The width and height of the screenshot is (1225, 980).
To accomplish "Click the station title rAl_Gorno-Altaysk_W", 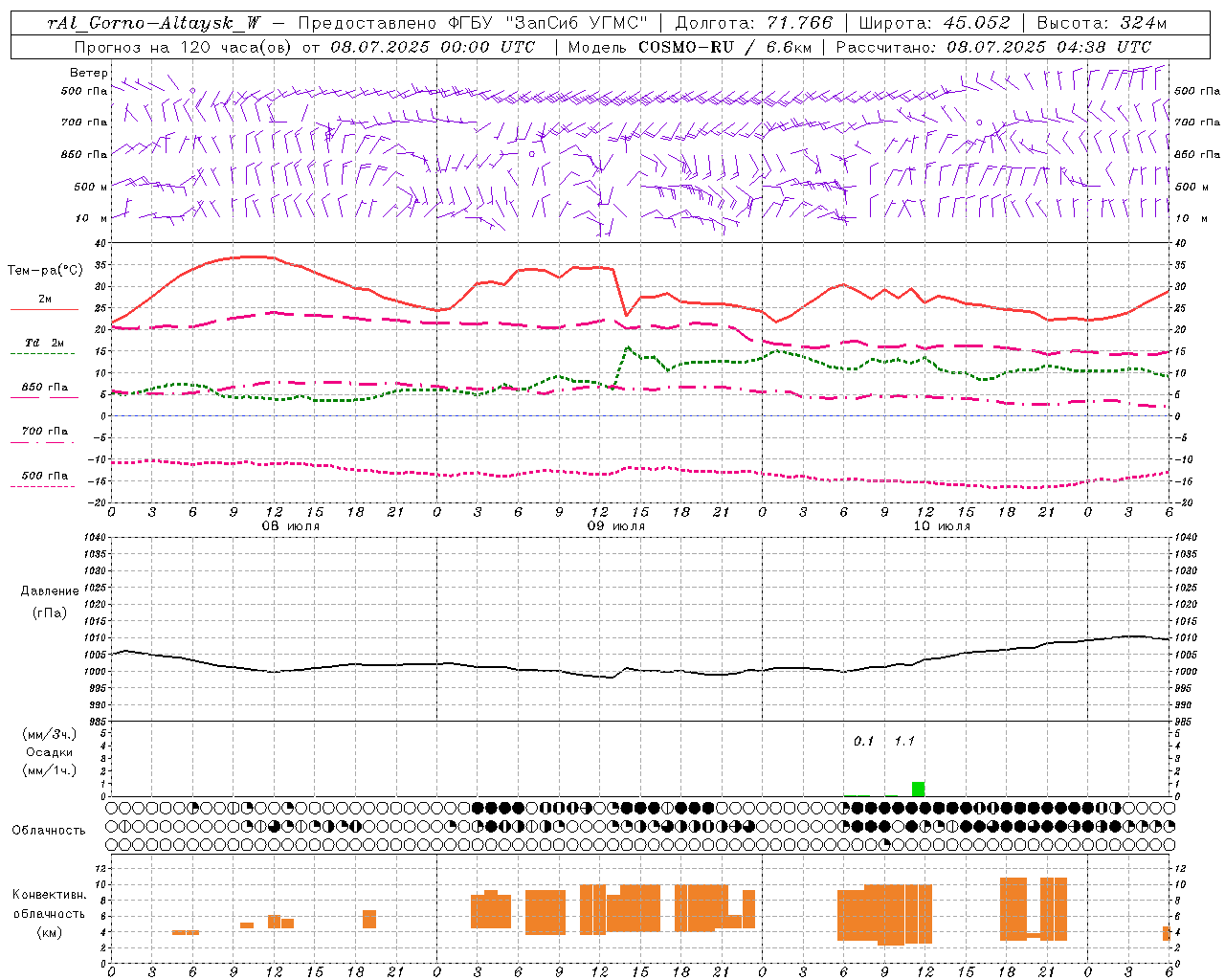I will [x=154, y=23].
